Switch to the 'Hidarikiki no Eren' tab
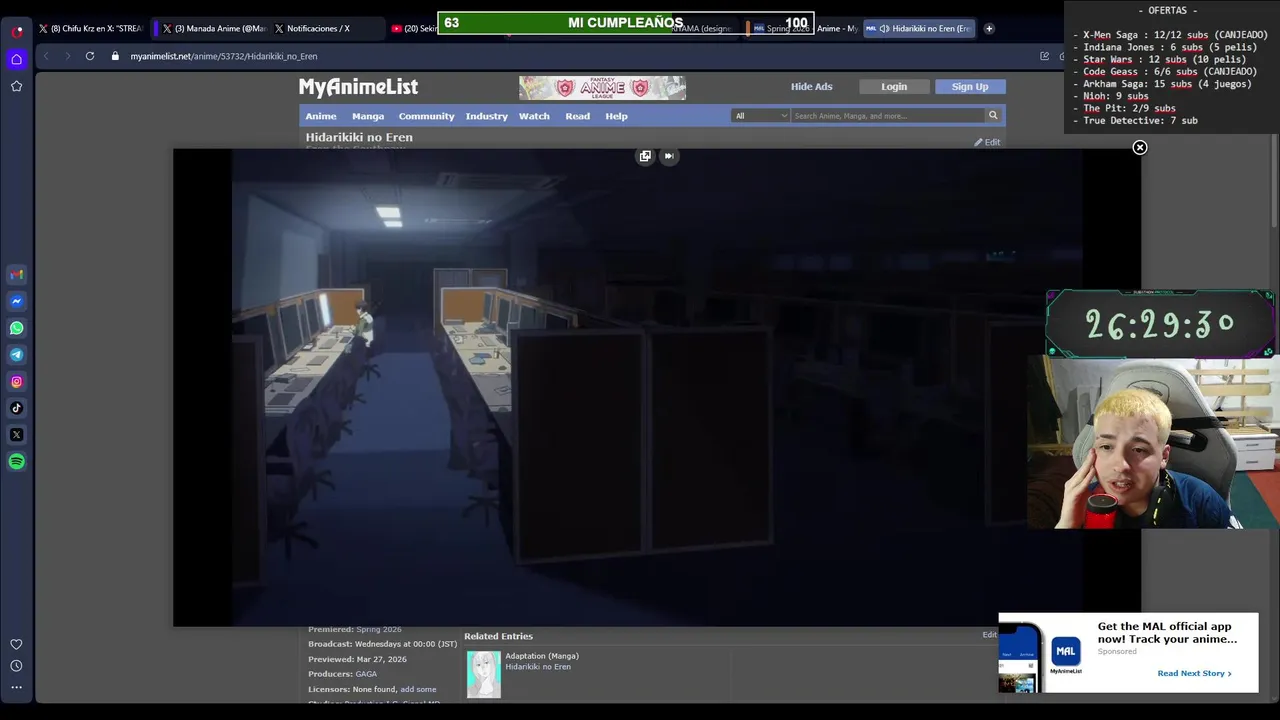Viewport: 1280px width, 720px height. tap(920, 28)
